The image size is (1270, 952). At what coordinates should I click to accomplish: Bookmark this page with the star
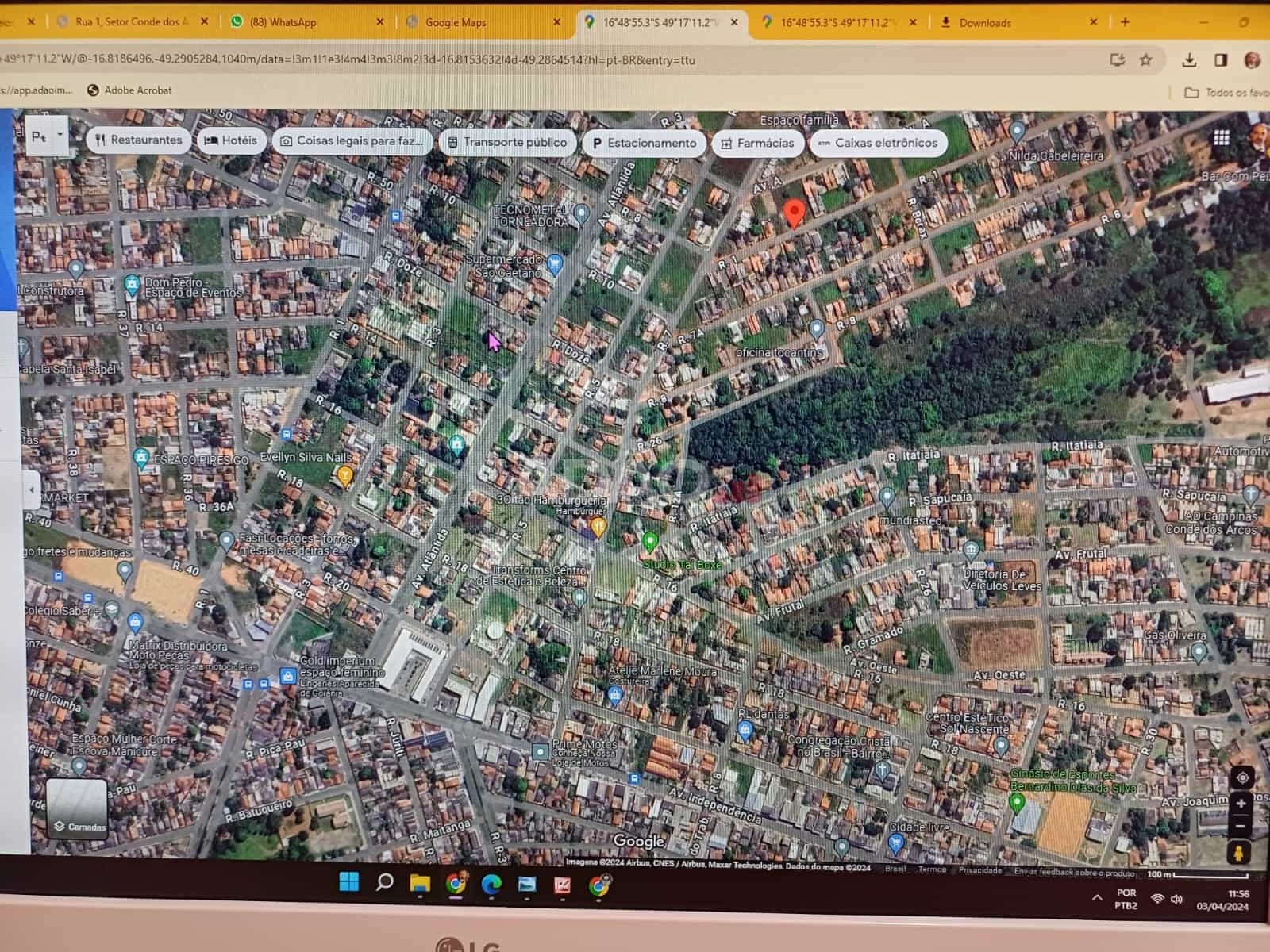1145,60
